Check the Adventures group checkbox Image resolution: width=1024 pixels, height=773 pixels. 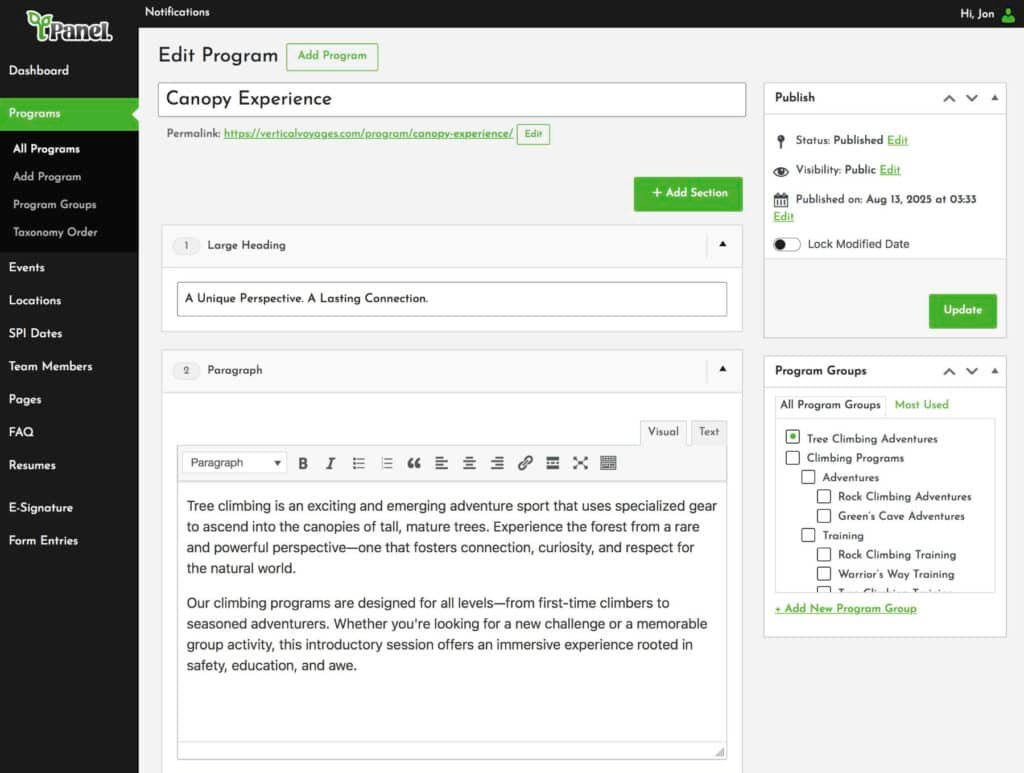(808, 477)
